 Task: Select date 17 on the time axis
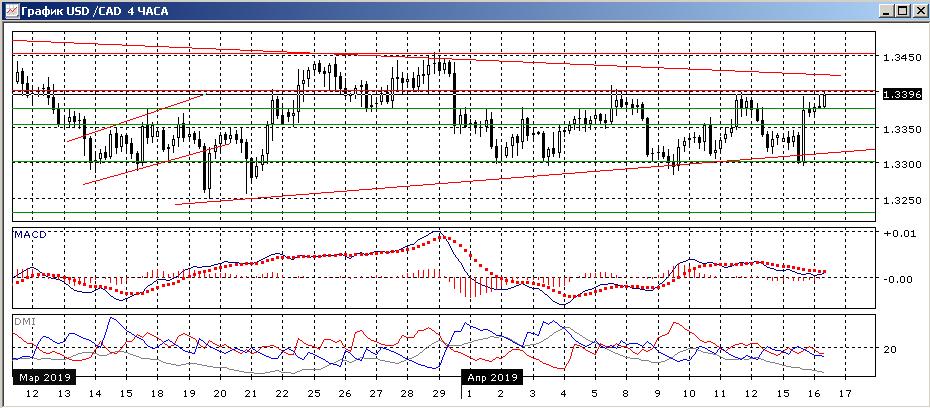click(x=845, y=395)
